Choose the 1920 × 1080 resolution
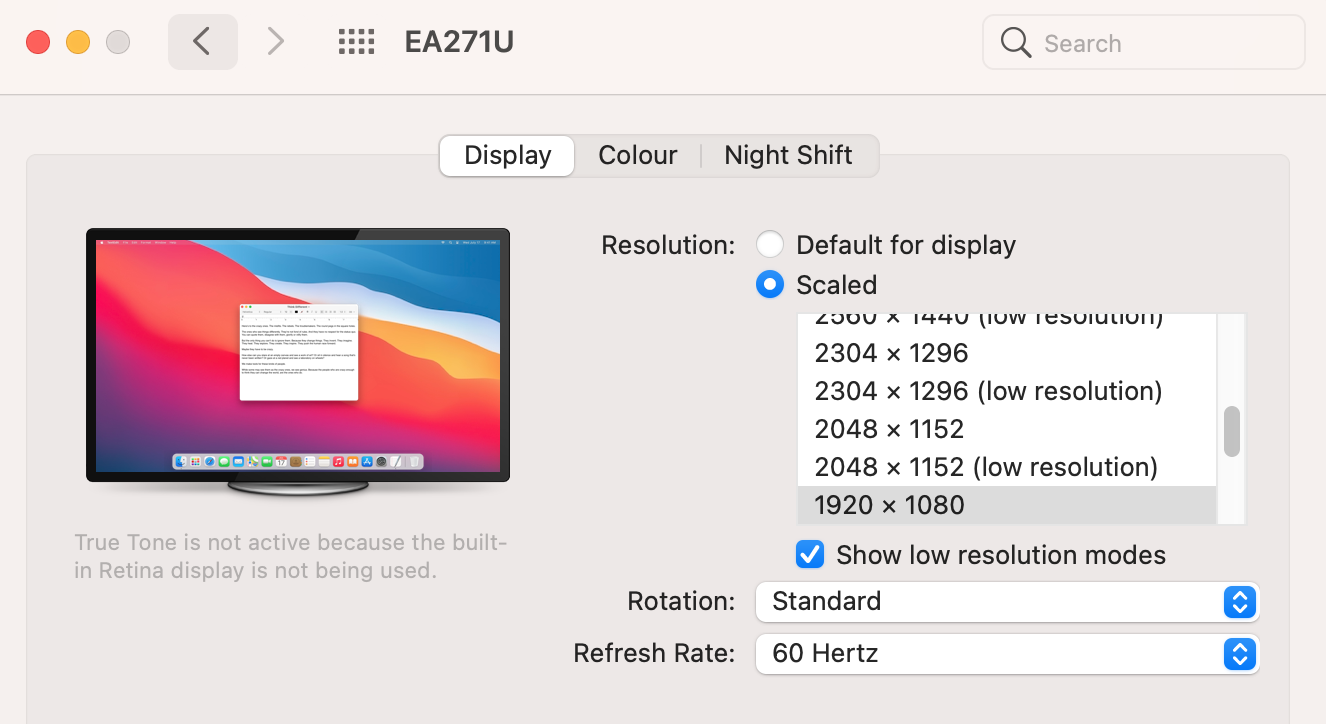Viewport: 1326px width, 724px height. point(889,505)
